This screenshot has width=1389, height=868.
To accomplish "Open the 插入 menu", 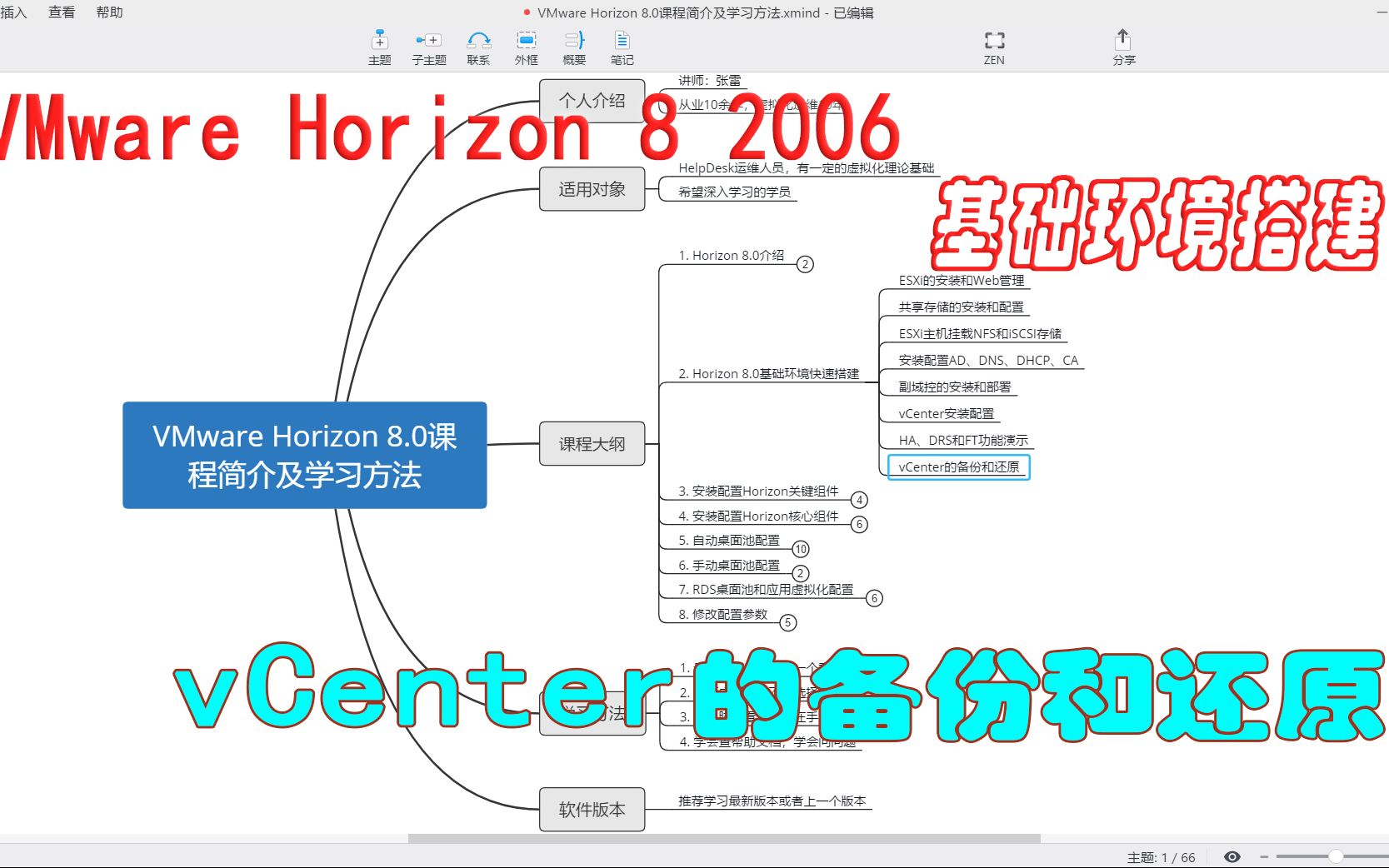I will coord(13,12).
